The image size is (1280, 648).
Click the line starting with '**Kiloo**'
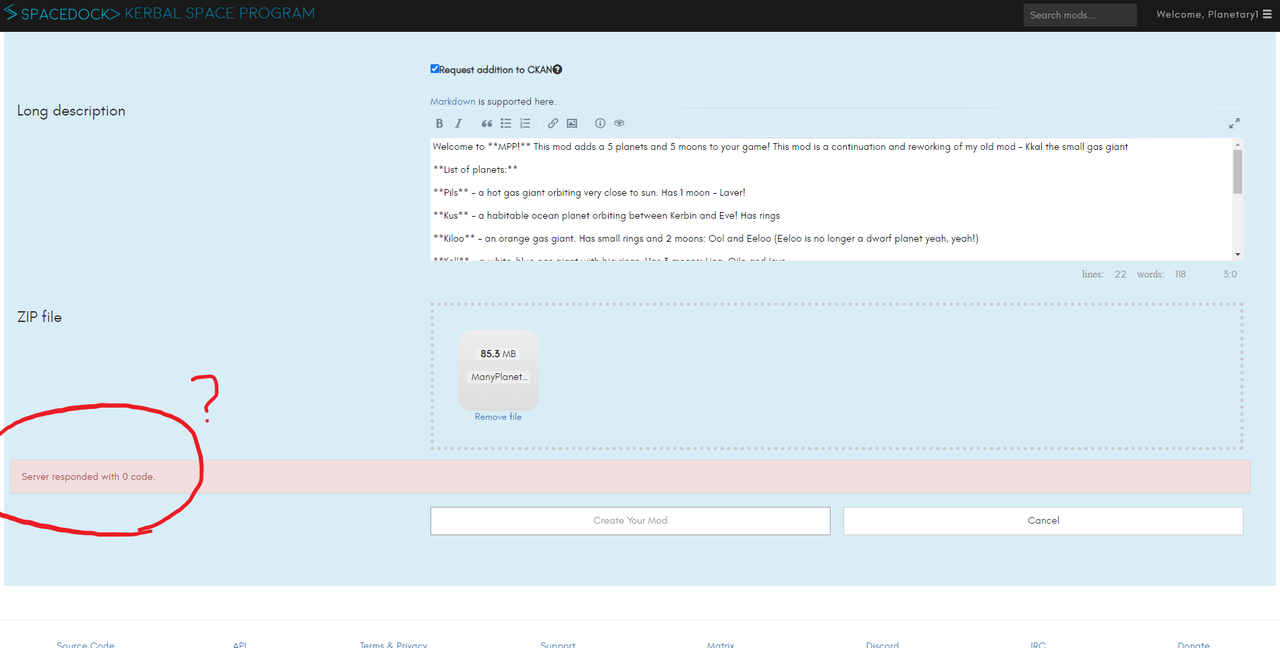tap(705, 239)
